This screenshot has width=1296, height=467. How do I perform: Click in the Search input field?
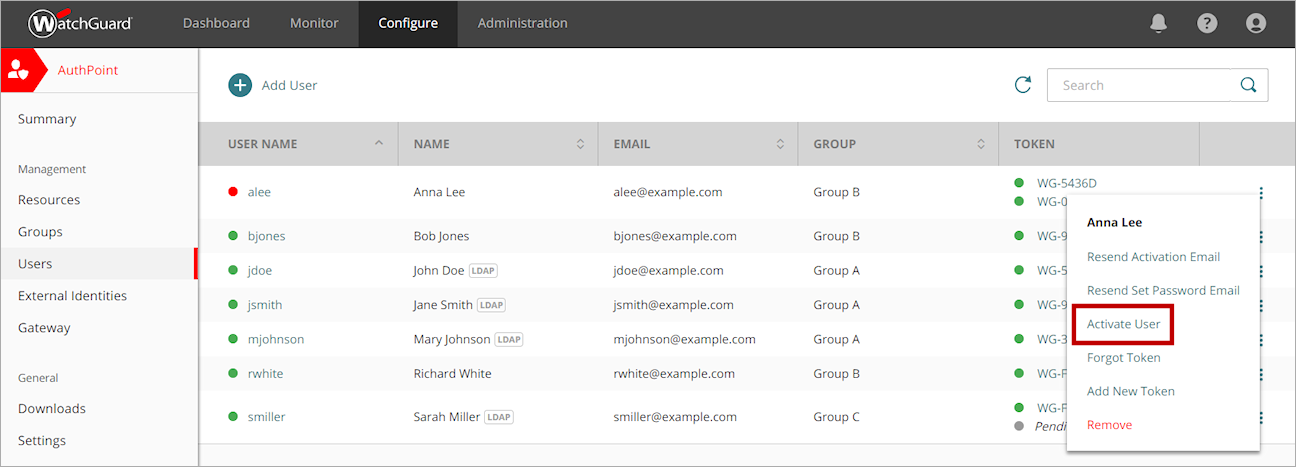coord(1140,85)
